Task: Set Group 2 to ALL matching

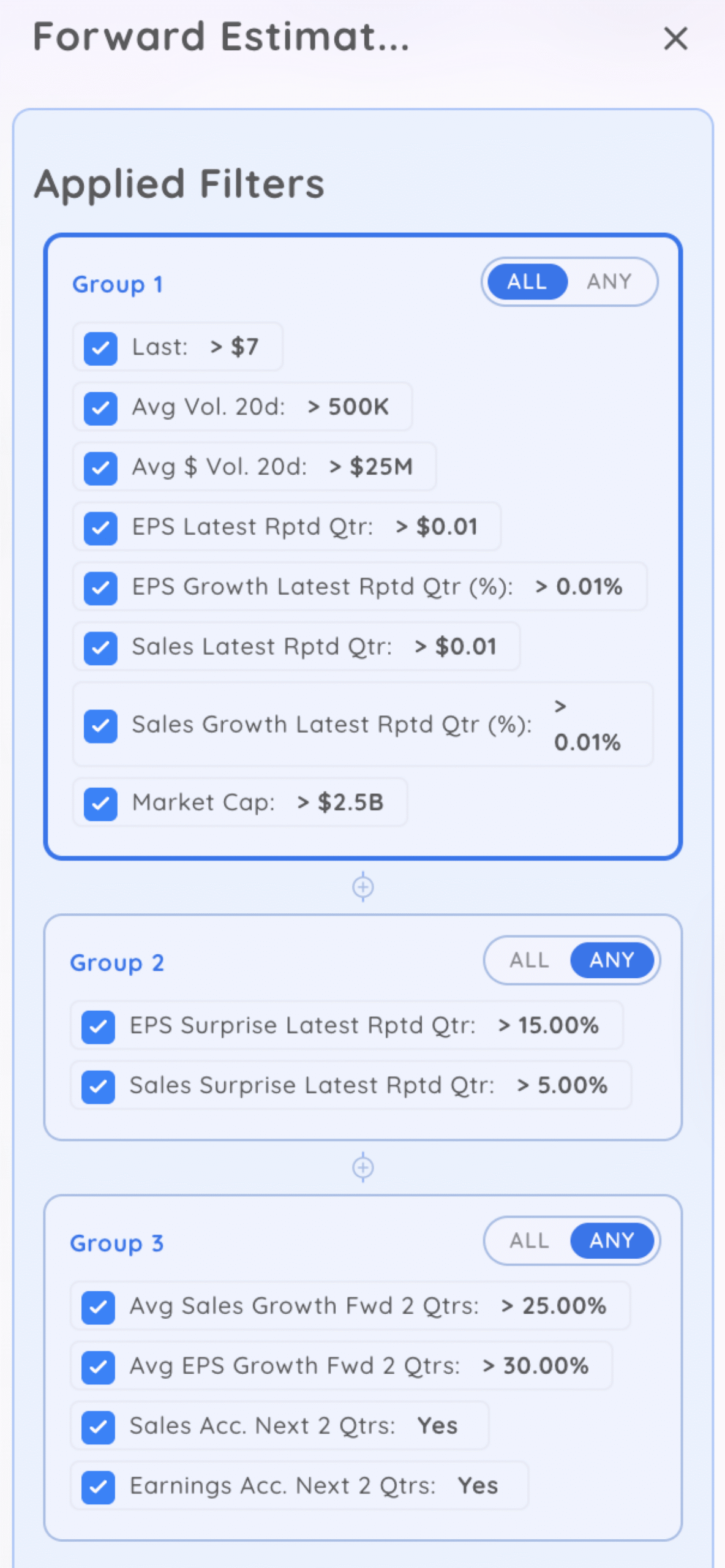Action: click(529, 960)
